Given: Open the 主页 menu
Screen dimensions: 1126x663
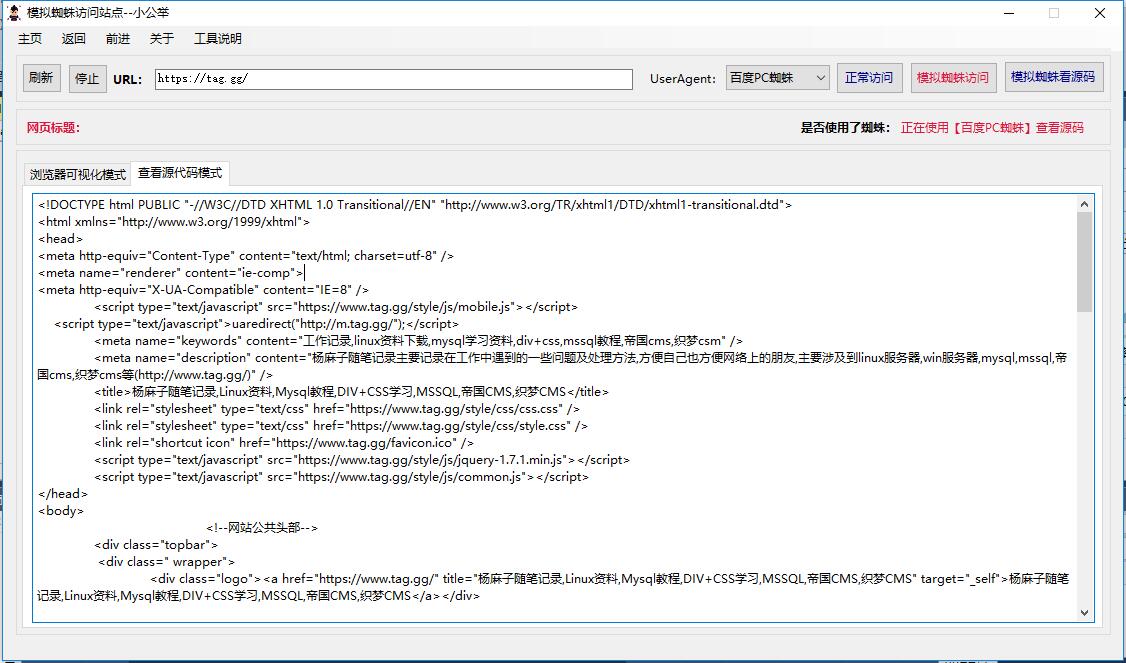Looking at the screenshot, I should coord(30,39).
